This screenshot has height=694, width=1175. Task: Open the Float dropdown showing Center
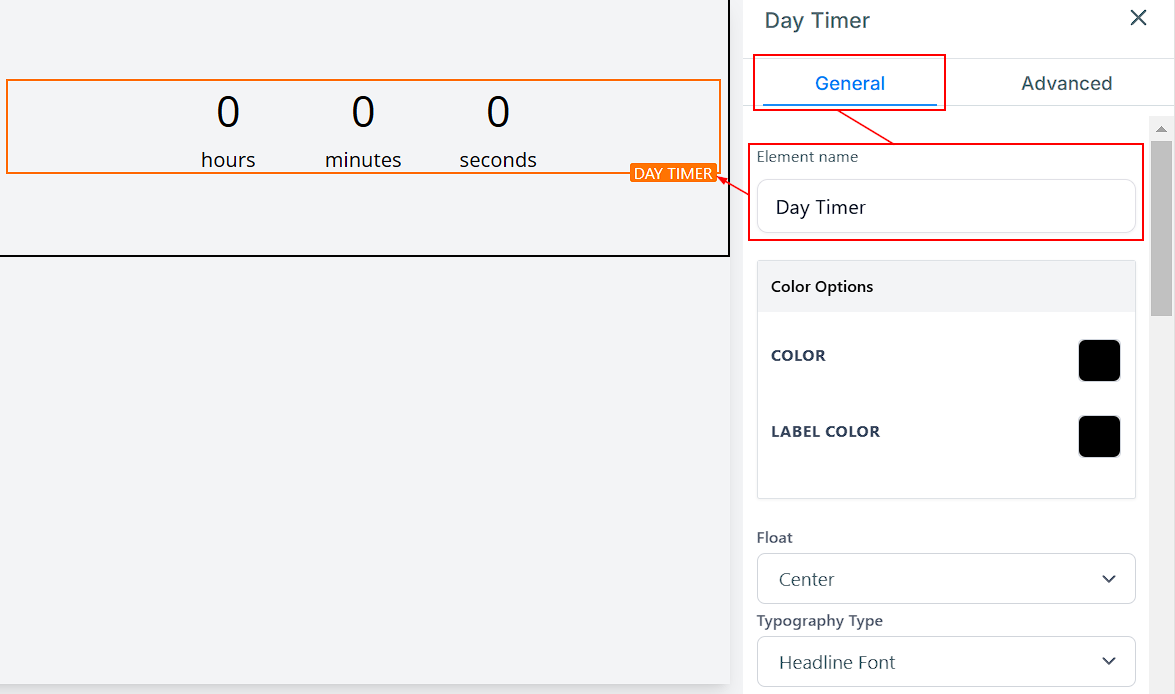(945, 579)
